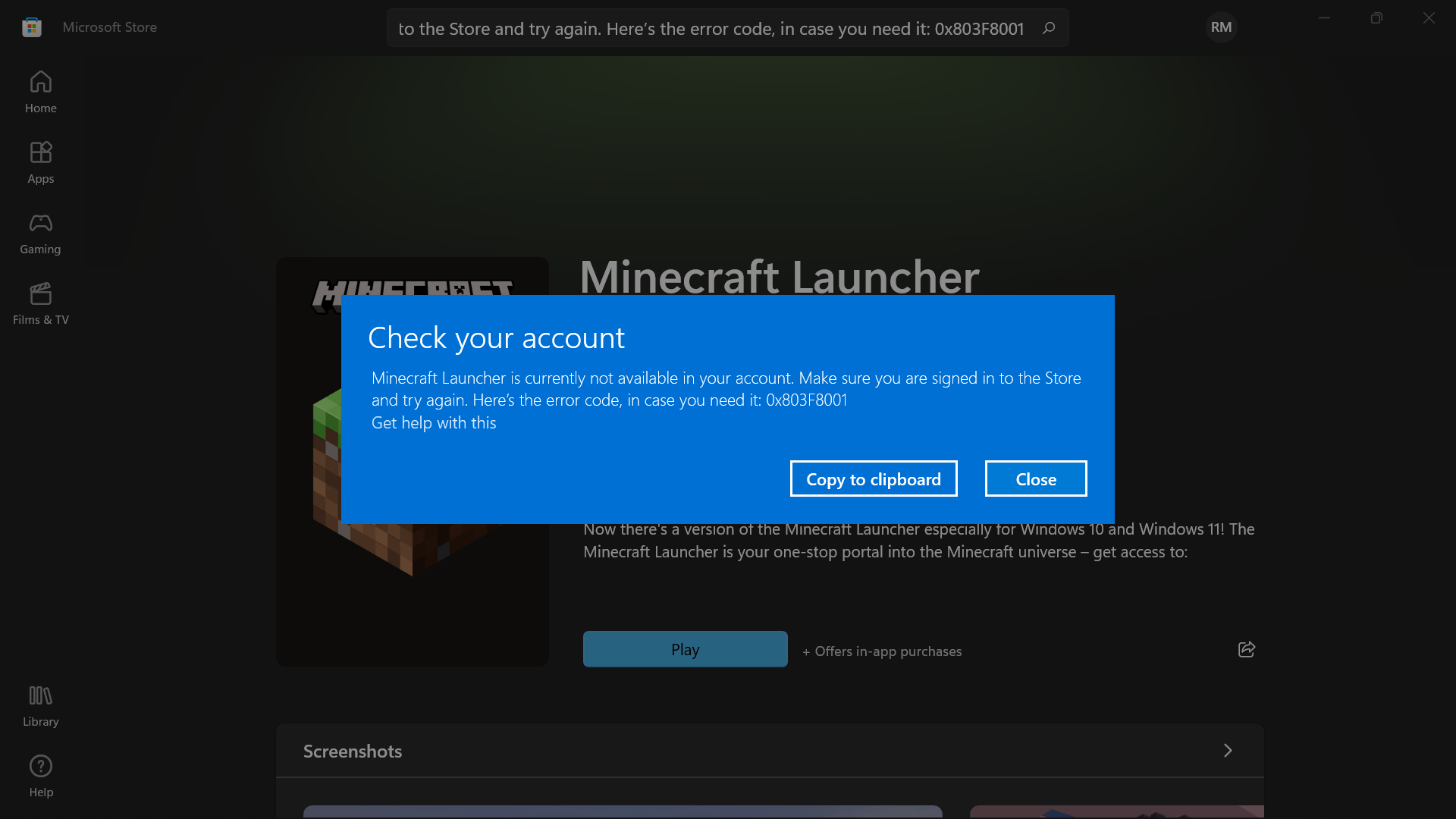The width and height of the screenshot is (1456, 819).
Task: Select the + Offers in-app purchases label
Action: [x=882, y=651]
